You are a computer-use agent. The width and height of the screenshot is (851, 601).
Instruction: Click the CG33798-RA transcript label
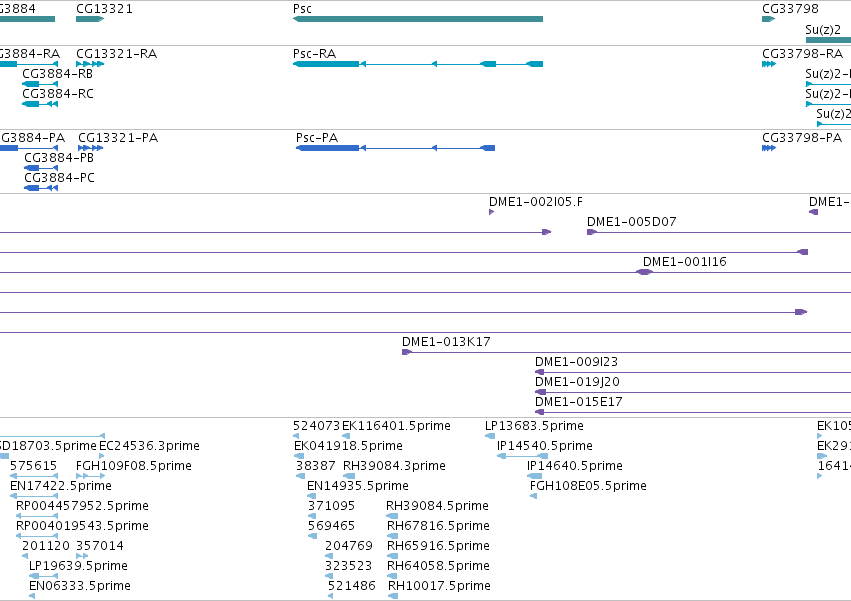click(802, 54)
